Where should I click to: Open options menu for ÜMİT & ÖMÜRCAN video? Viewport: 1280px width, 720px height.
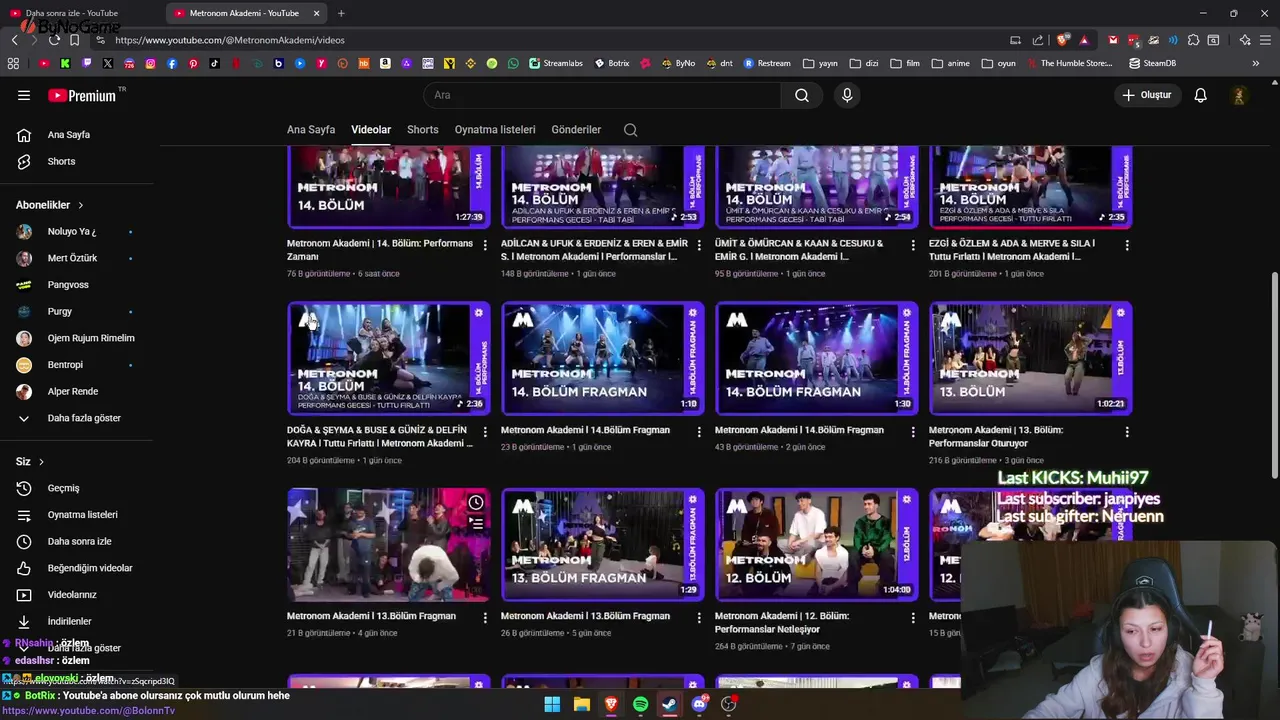pos(913,245)
